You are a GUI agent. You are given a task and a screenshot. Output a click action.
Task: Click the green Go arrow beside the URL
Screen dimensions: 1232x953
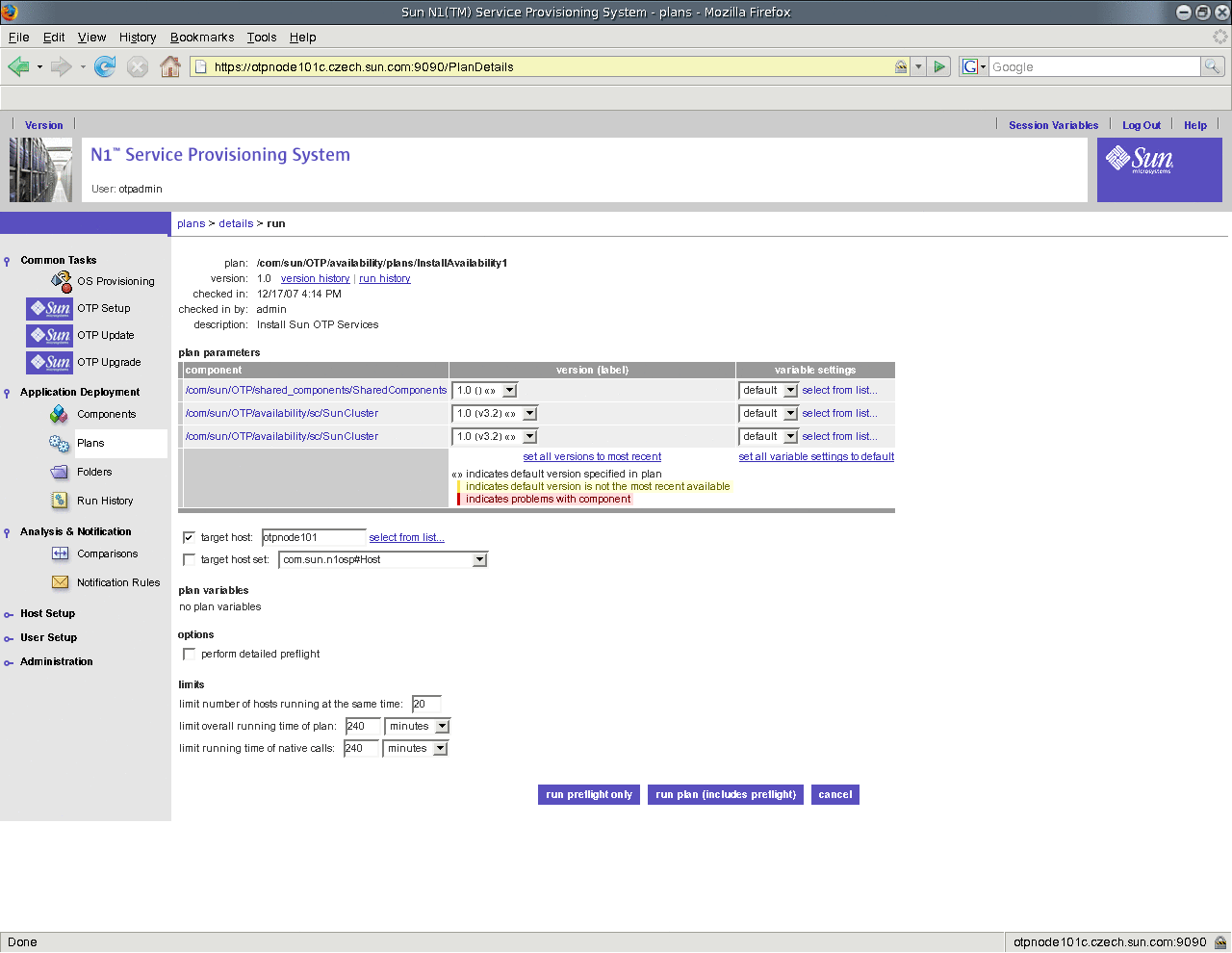pos(940,66)
